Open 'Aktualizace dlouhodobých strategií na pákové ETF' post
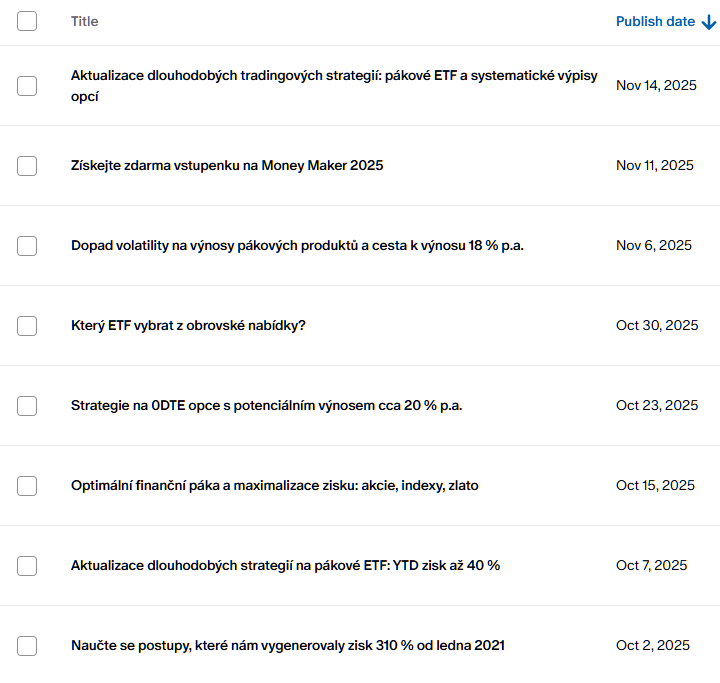This screenshot has width=720, height=683. (285, 566)
